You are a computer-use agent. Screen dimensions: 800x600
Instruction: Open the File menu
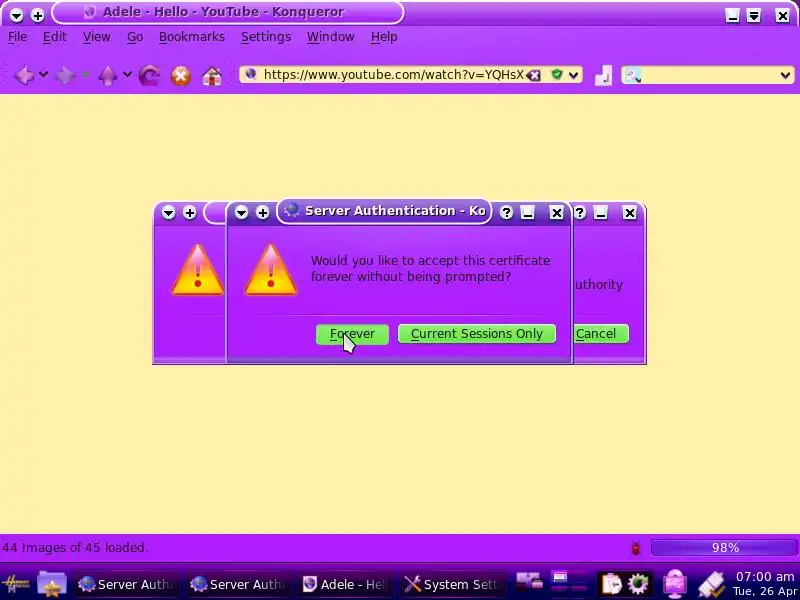17,37
